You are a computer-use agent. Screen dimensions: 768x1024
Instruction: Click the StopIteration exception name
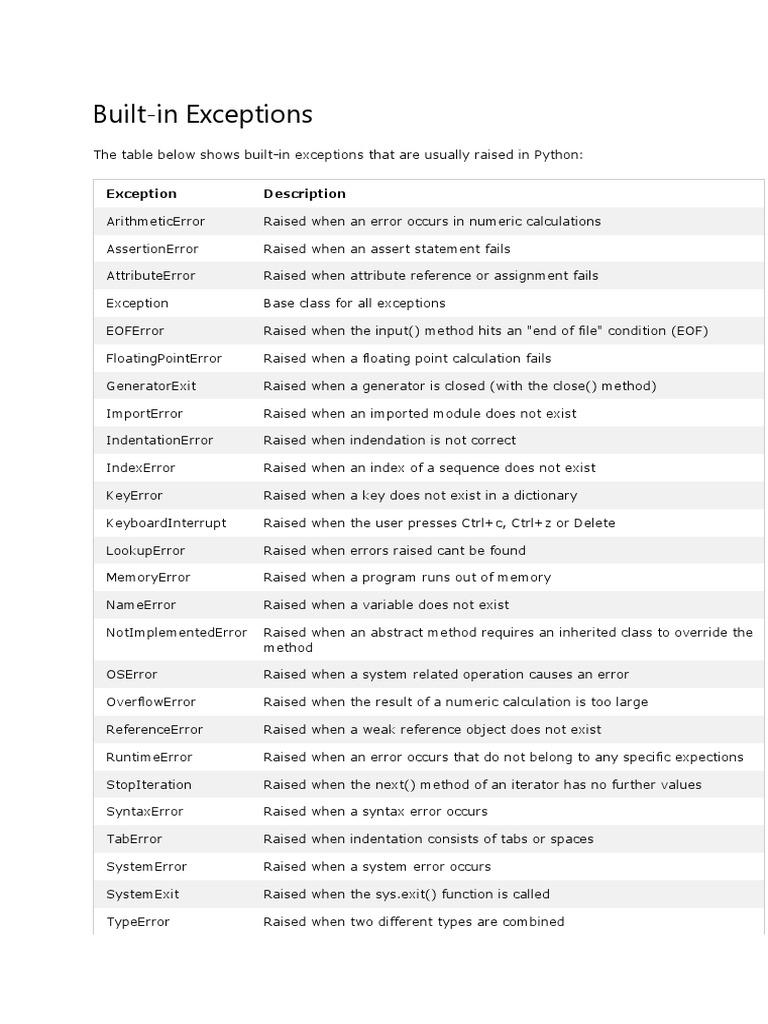click(148, 785)
